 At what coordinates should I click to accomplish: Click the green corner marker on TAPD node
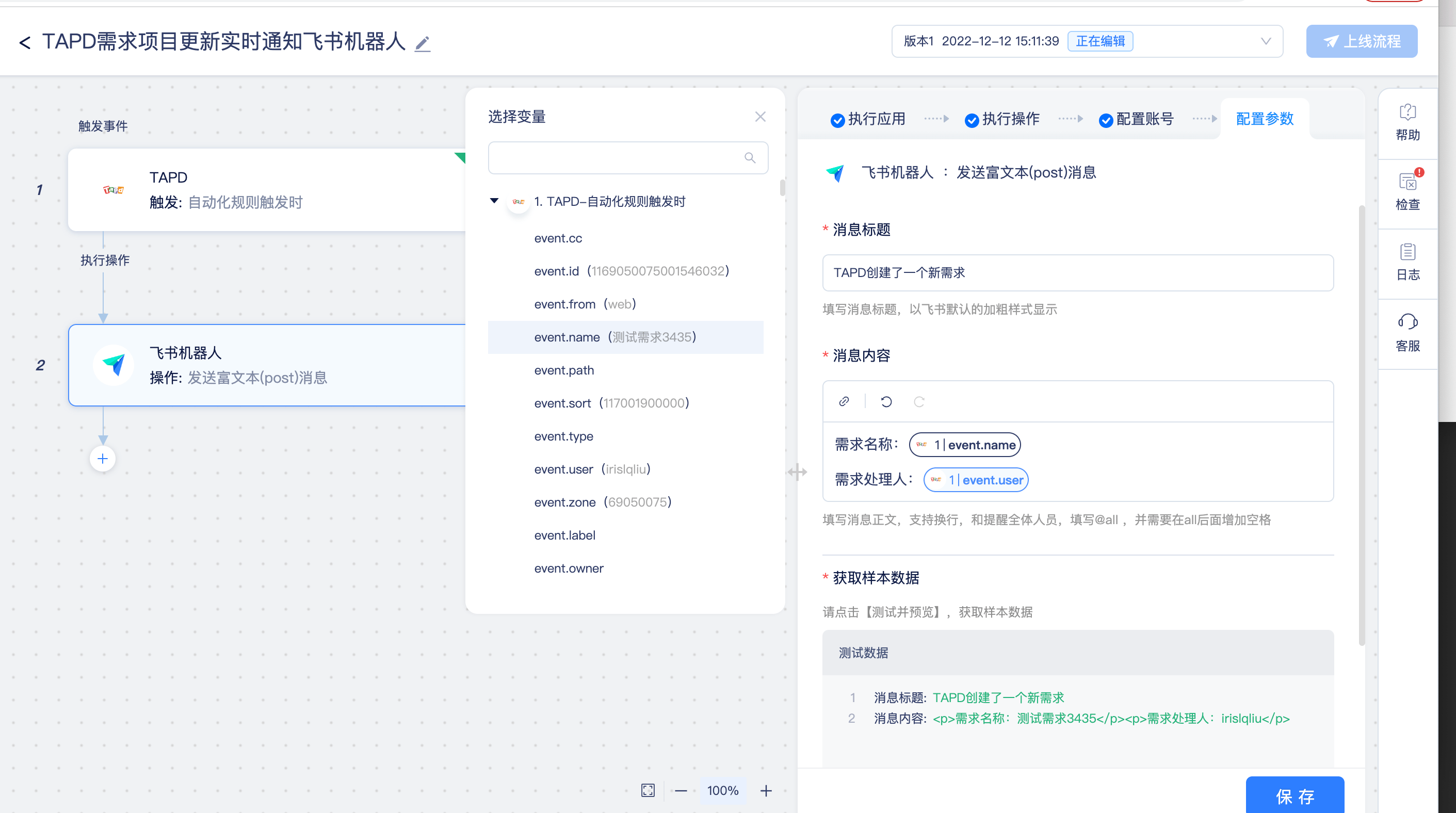460,157
